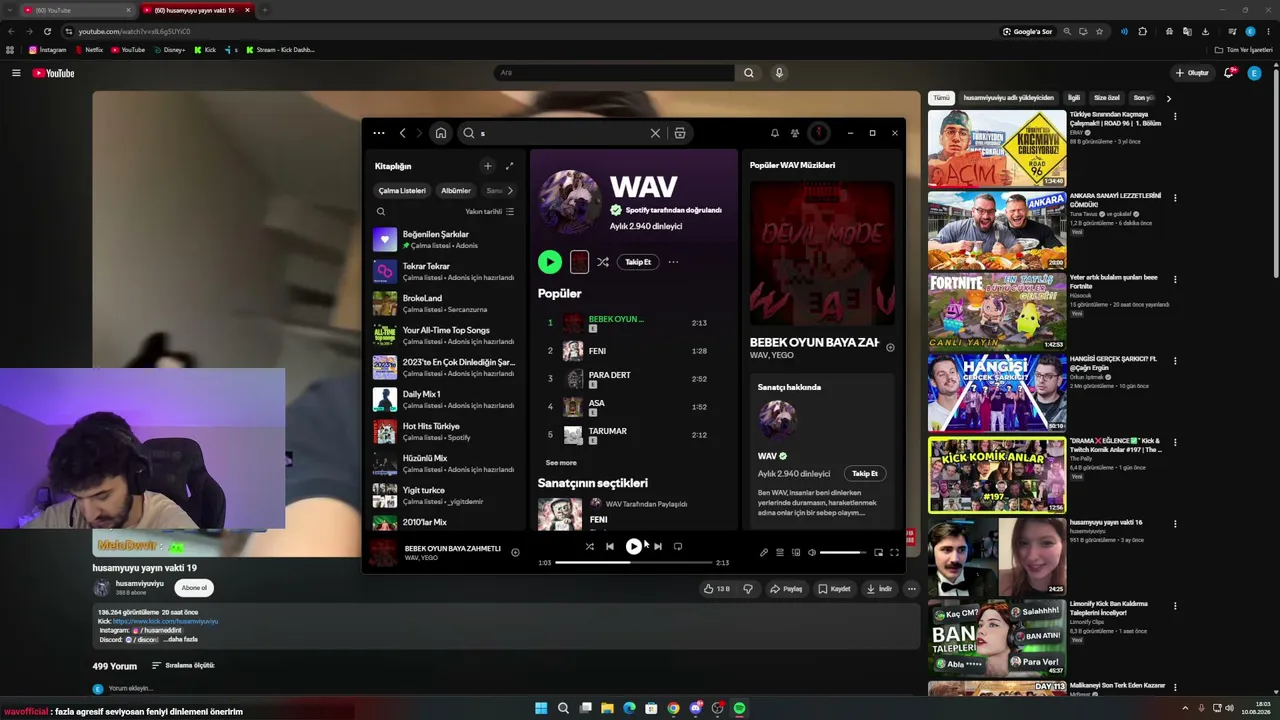Open the Tekrar Tekrar playlist
The height and width of the screenshot is (720, 1280).
pyautogui.click(x=444, y=272)
